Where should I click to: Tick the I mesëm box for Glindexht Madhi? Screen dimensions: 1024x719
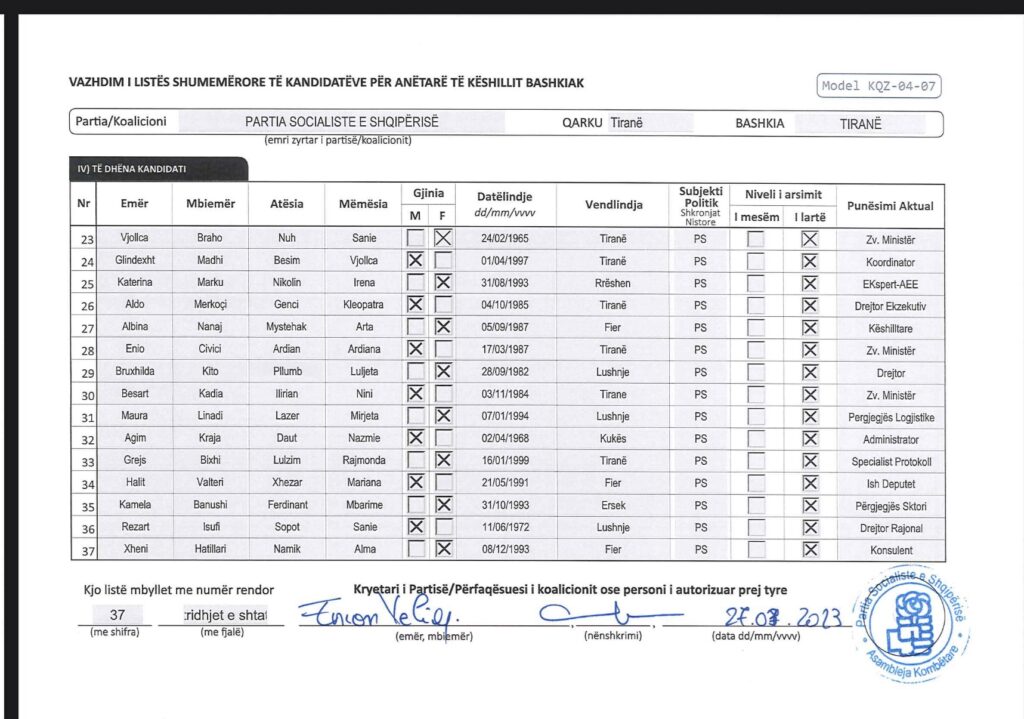pyautogui.click(x=756, y=261)
